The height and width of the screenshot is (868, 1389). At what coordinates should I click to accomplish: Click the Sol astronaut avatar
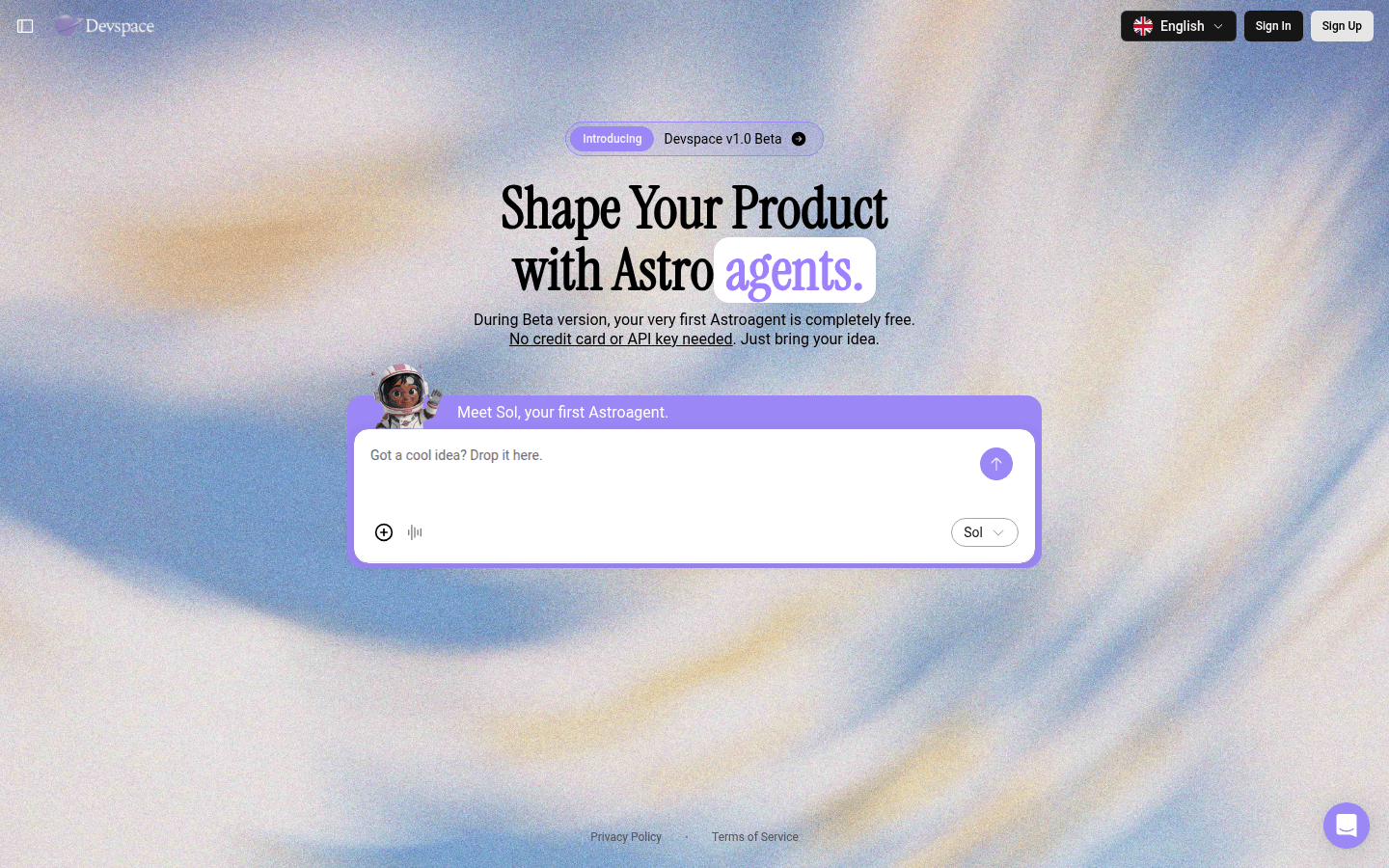pos(403,395)
